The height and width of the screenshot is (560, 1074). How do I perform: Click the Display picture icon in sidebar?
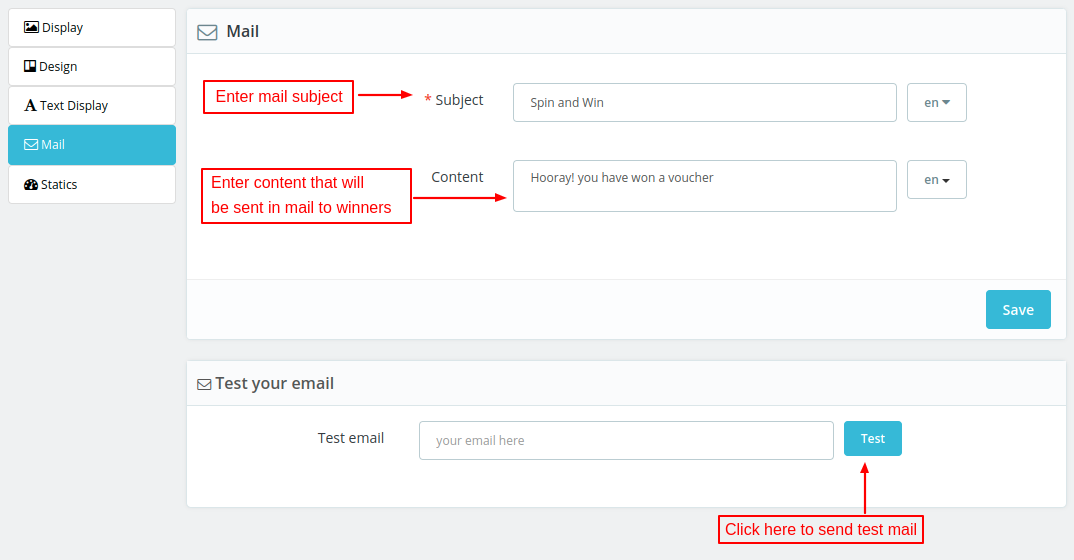(31, 28)
